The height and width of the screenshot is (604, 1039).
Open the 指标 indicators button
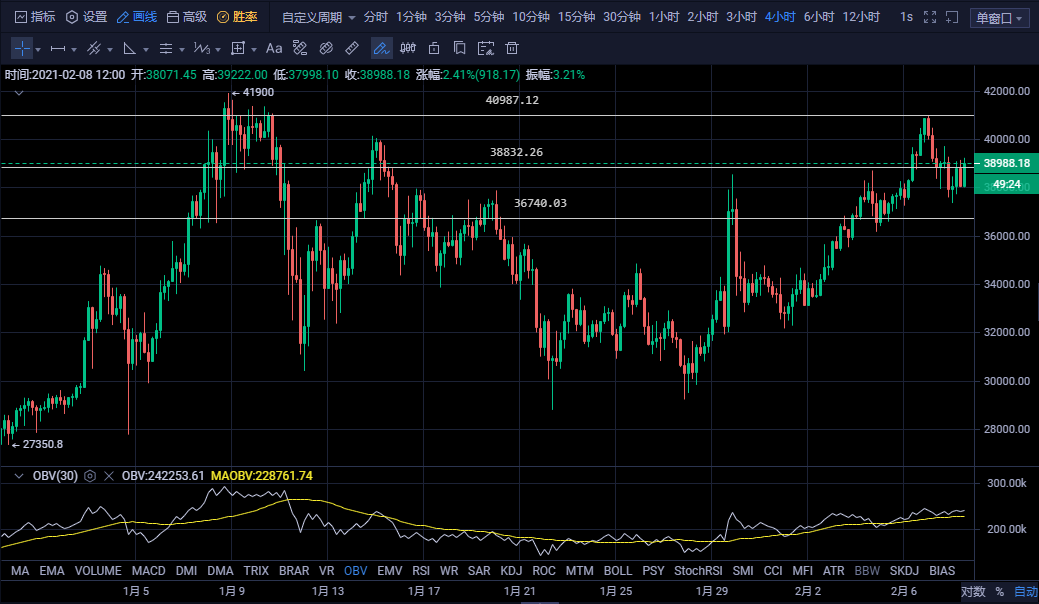[x=34, y=17]
